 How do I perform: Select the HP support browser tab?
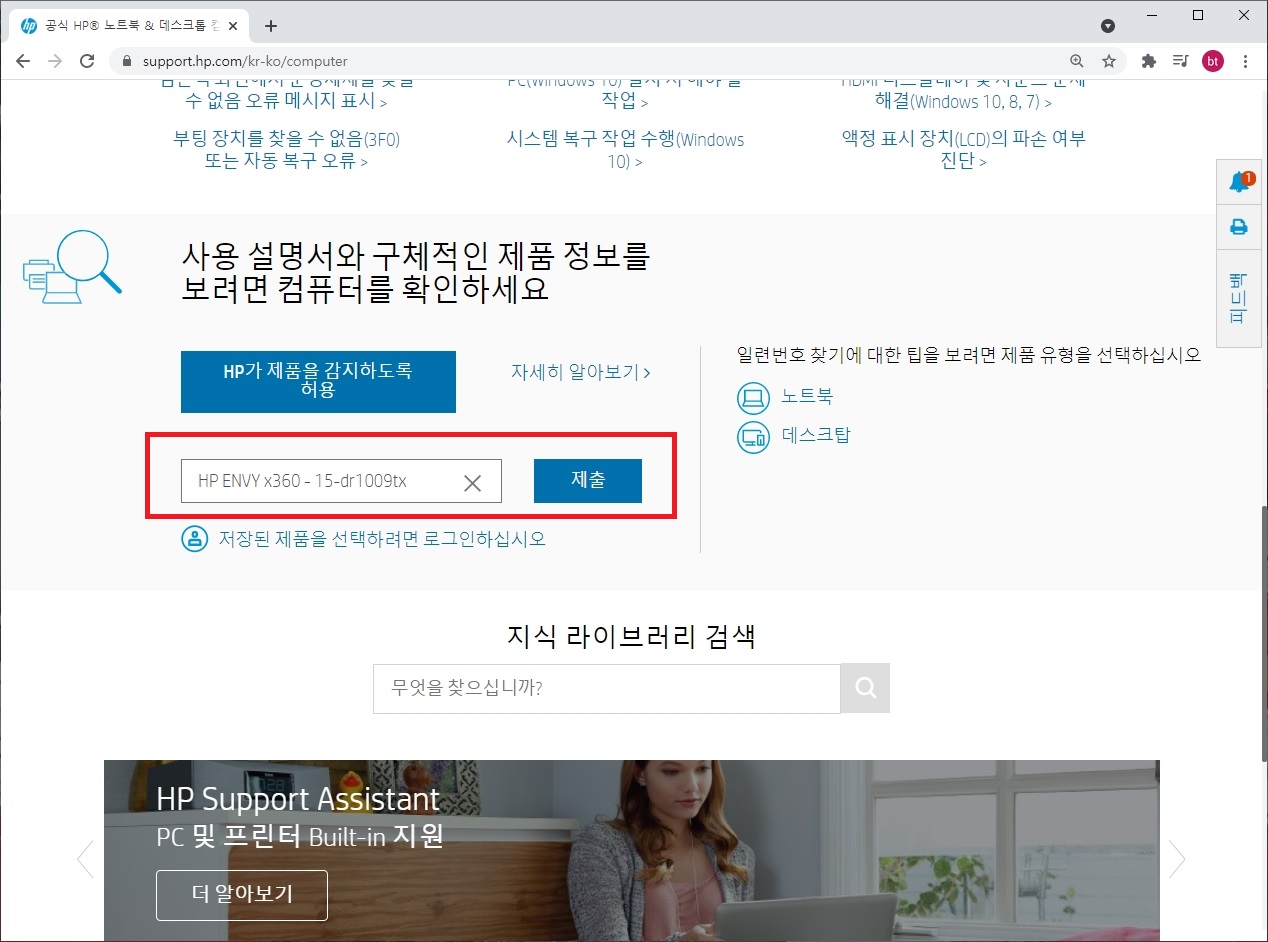point(130,26)
